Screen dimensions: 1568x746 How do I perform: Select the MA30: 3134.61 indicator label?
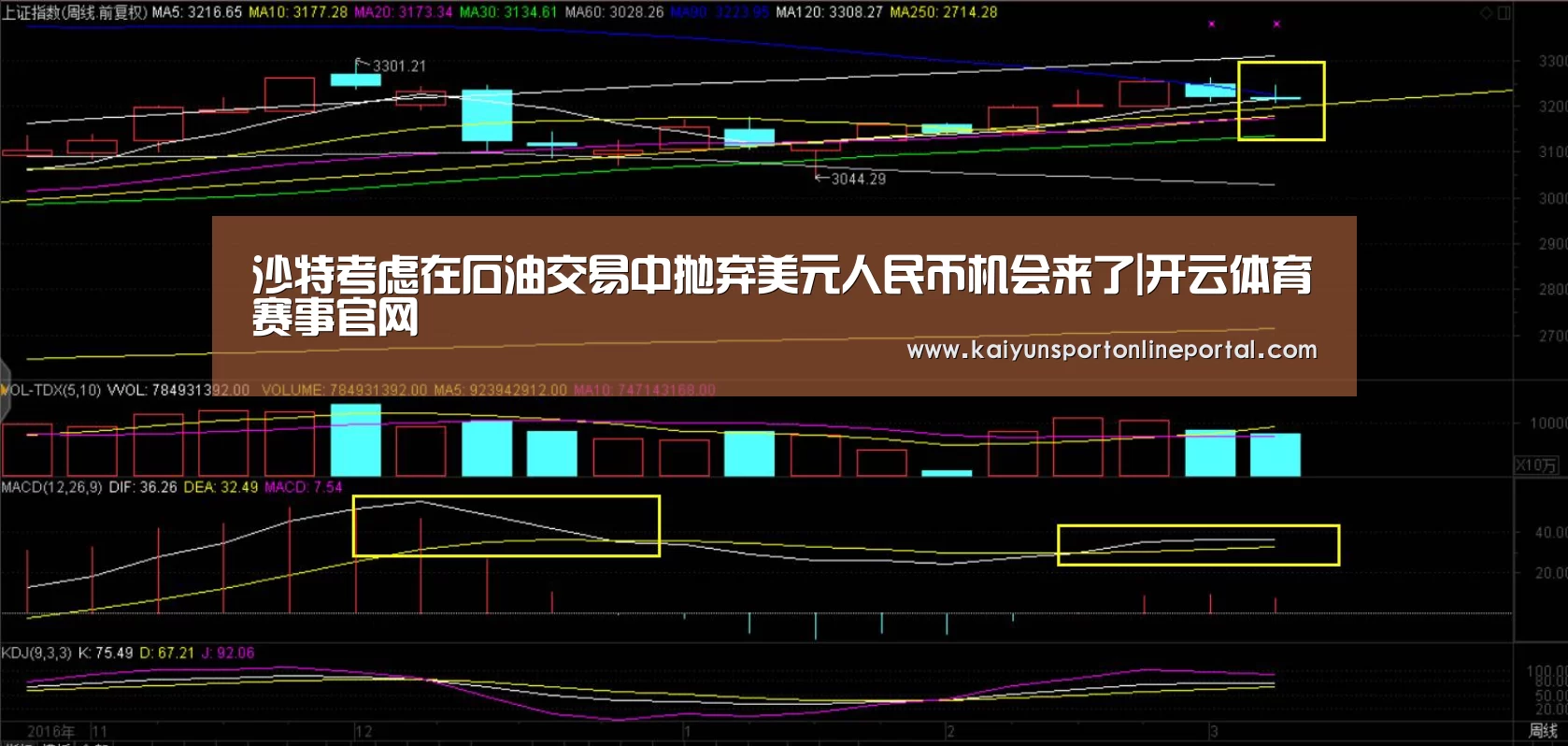click(508, 12)
